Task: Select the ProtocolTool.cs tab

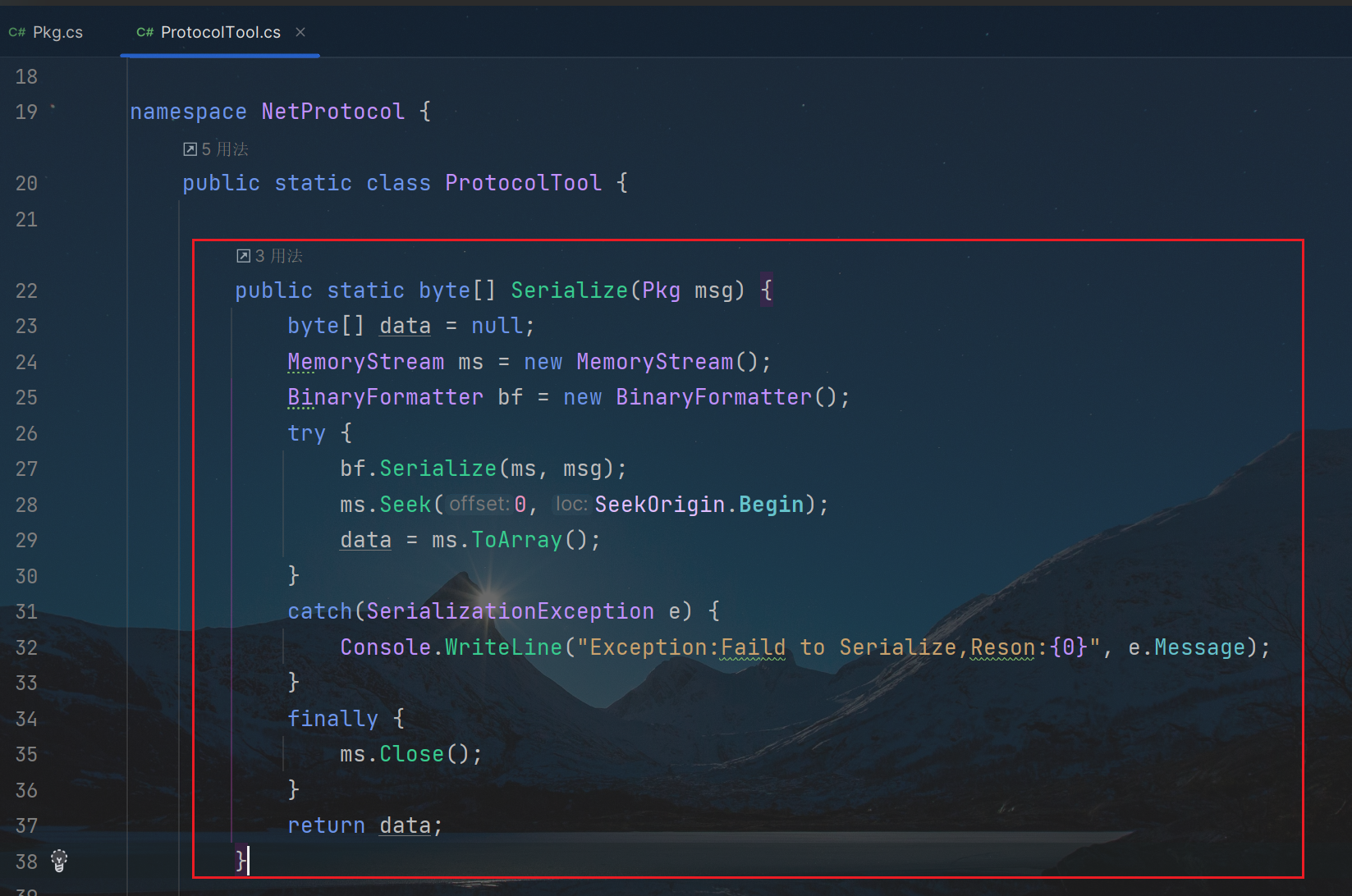Action: [220, 32]
